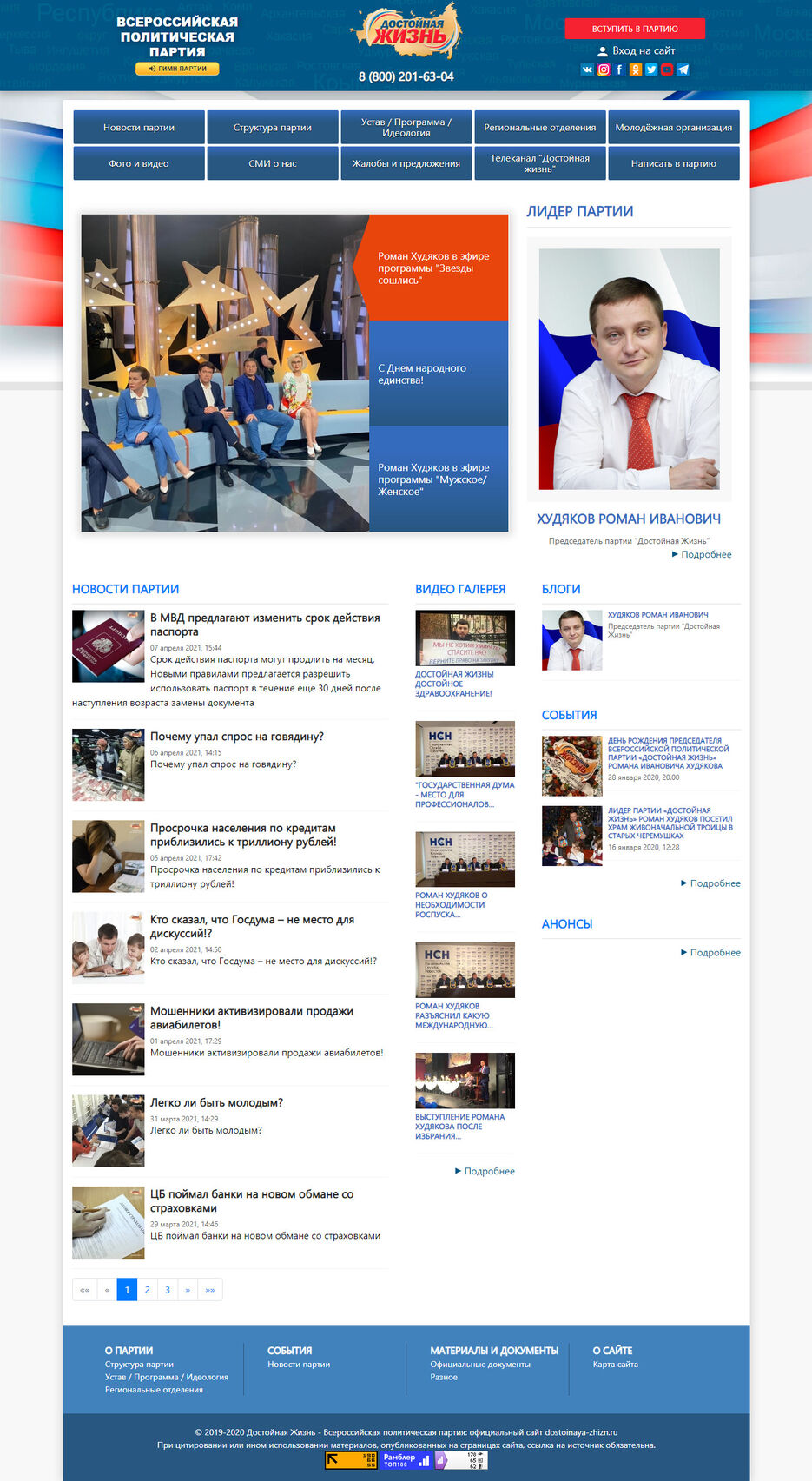Select the С Днем народного единства slide

tap(439, 374)
